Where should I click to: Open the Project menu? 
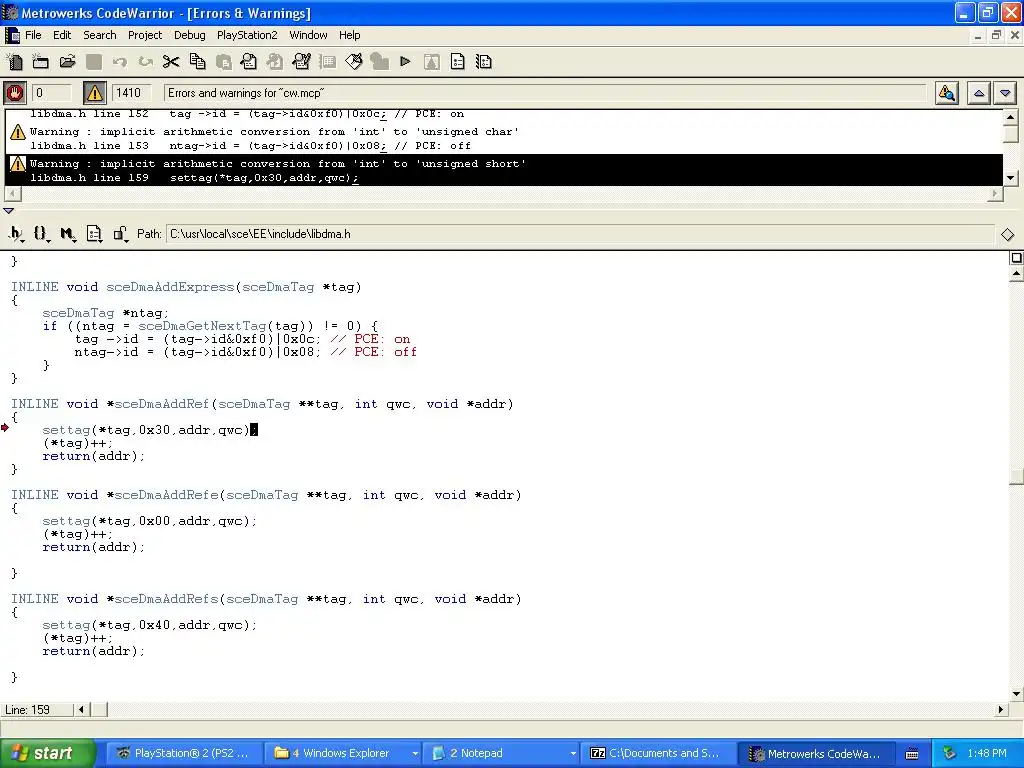[x=144, y=35]
